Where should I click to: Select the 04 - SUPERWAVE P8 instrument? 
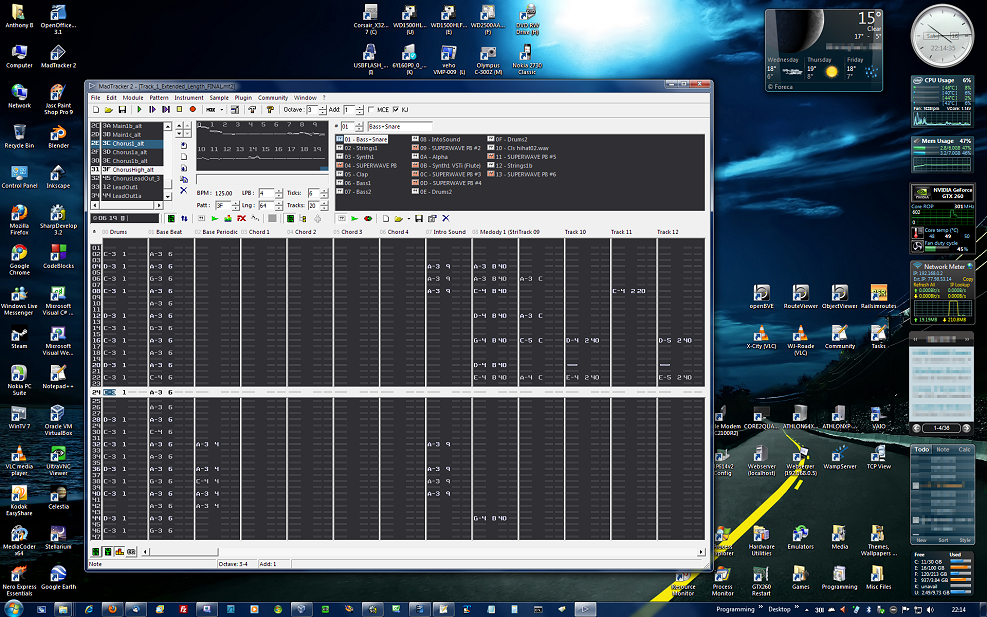pos(369,166)
